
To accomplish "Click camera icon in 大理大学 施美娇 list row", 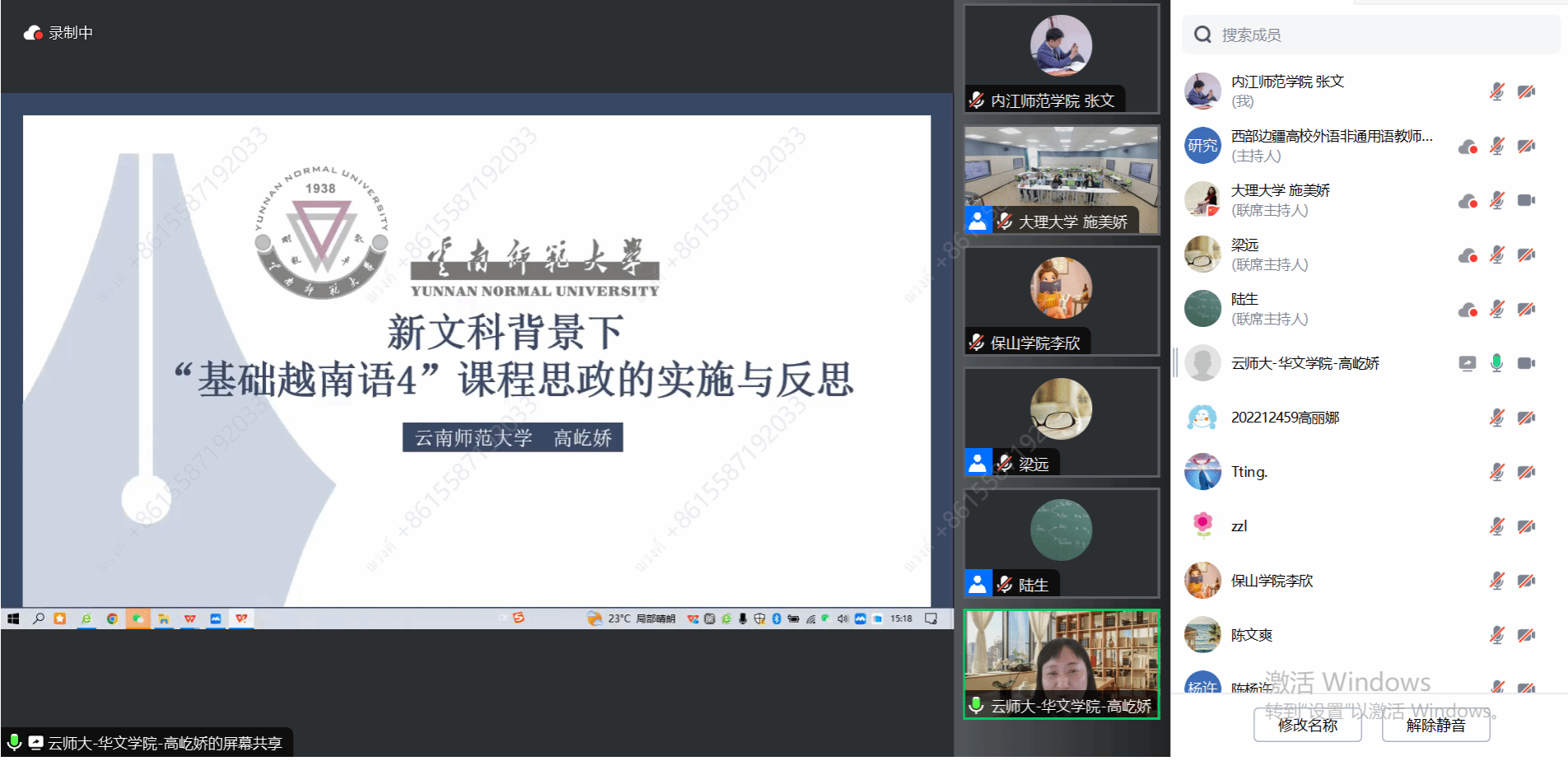I will tap(1526, 200).
